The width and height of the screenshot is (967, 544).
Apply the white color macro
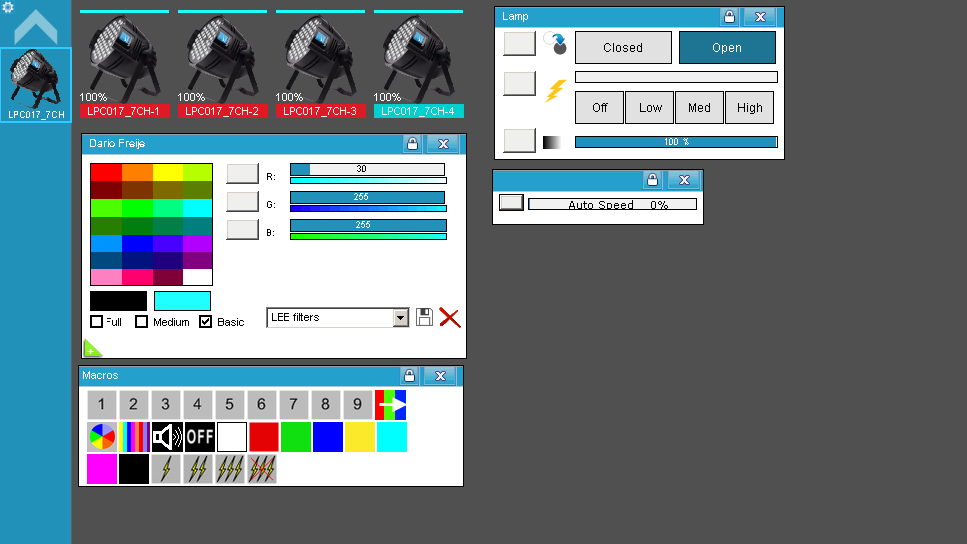pyautogui.click(x=232, y=437)
